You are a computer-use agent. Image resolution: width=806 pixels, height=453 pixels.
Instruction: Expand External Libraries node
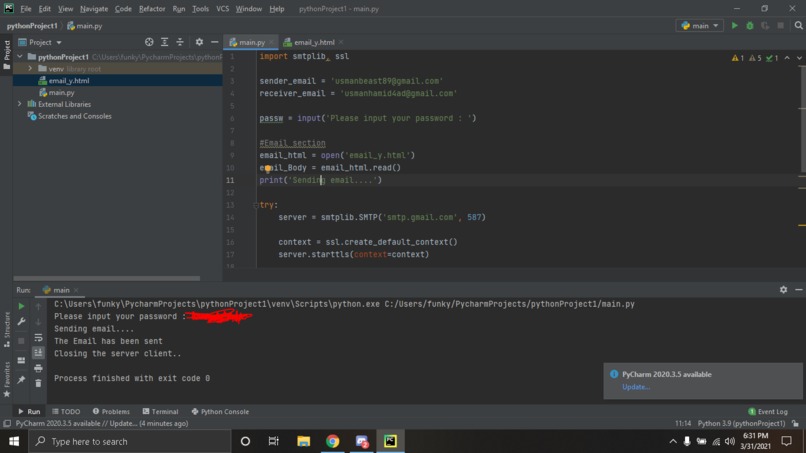[20, 104]
